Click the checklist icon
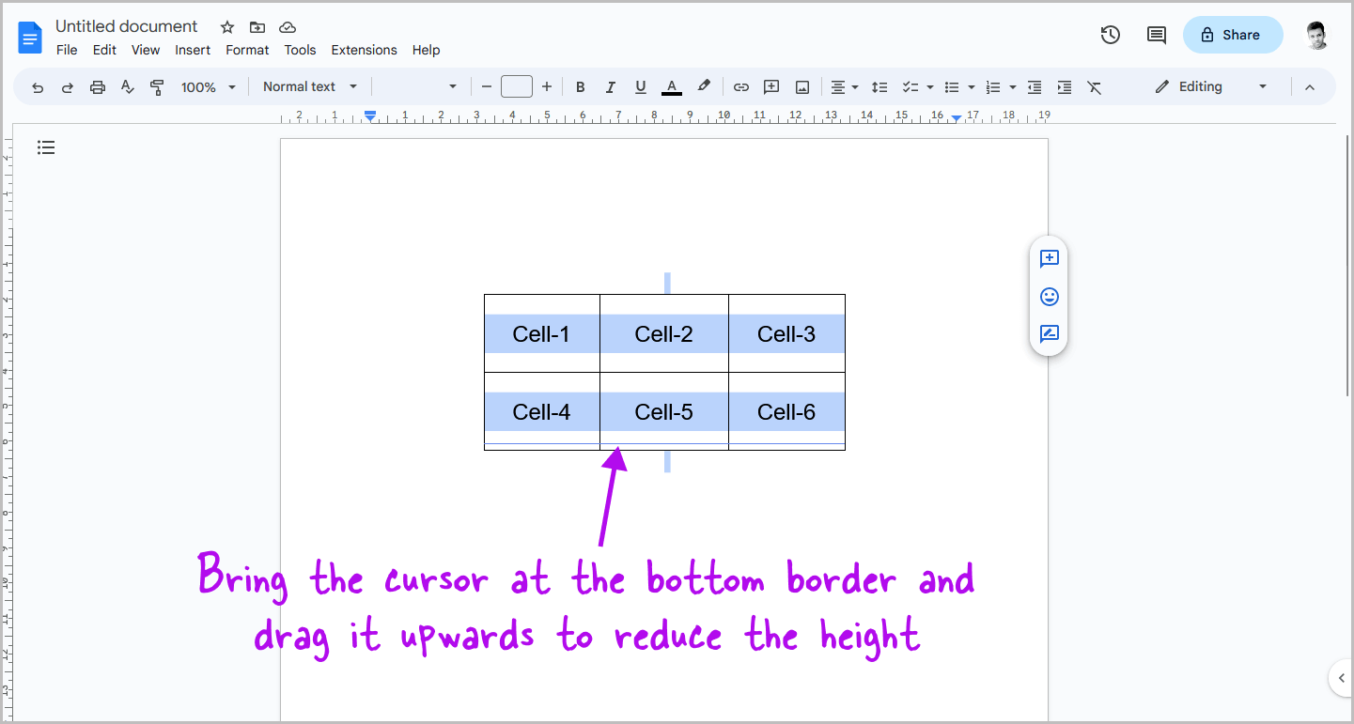 (910, 87)
